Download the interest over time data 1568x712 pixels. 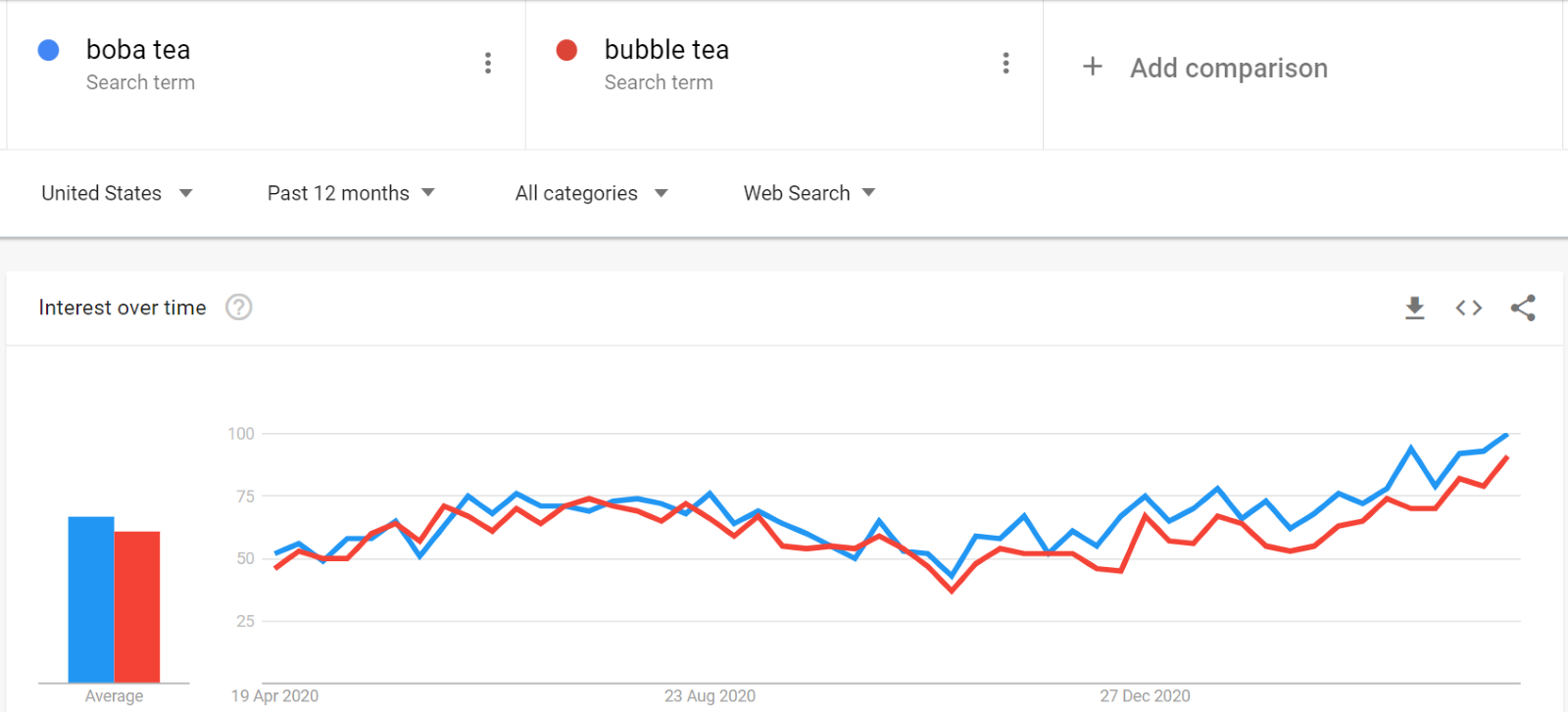point(1414,309)
